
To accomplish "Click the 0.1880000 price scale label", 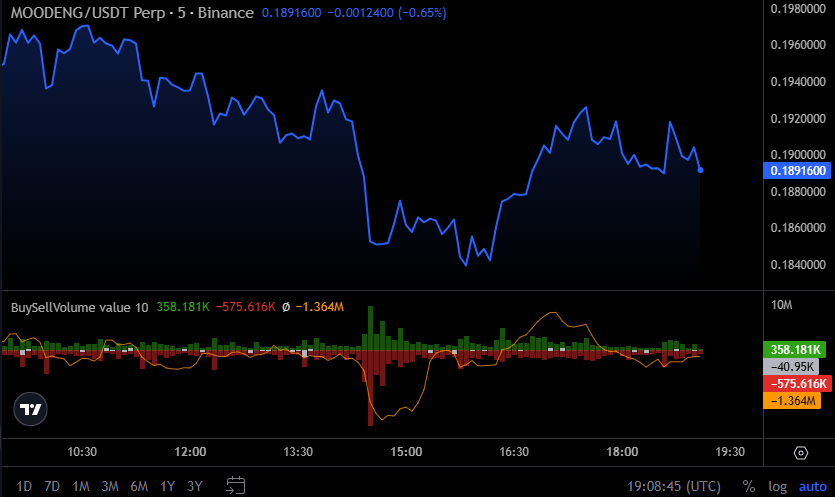I will [798, 191].
